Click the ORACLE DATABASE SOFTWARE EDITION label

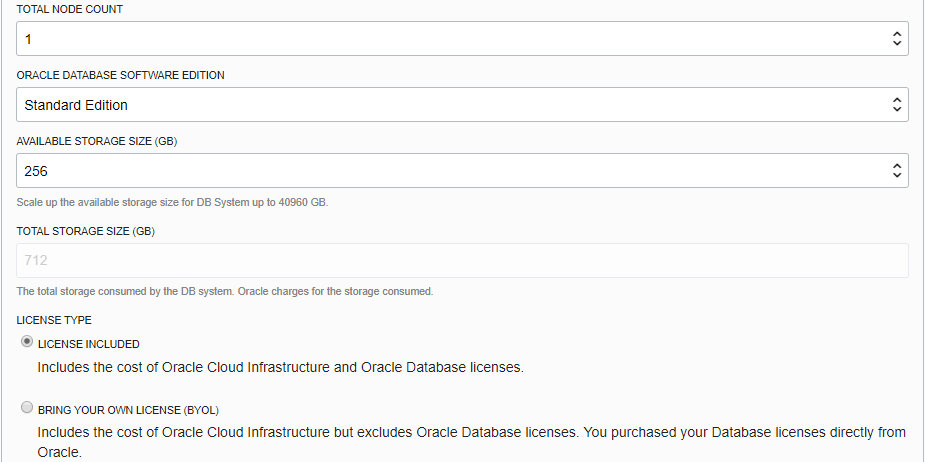click(120, 75)
